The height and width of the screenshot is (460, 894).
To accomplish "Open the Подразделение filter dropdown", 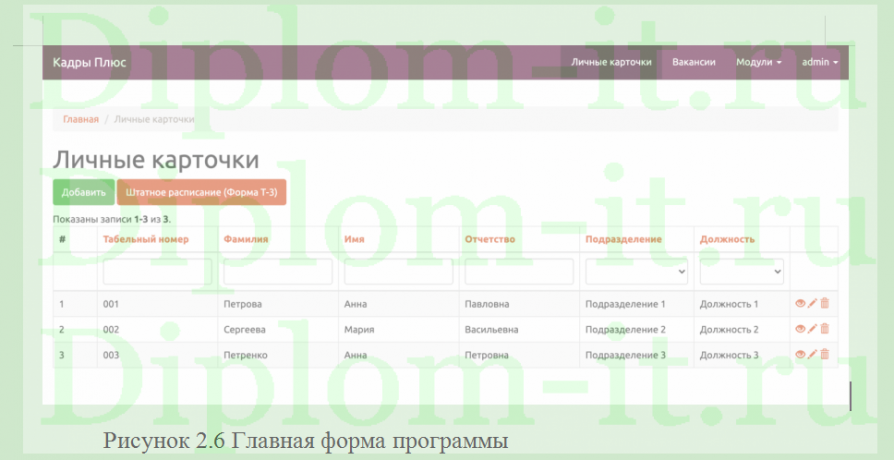I will click(636, 272).
